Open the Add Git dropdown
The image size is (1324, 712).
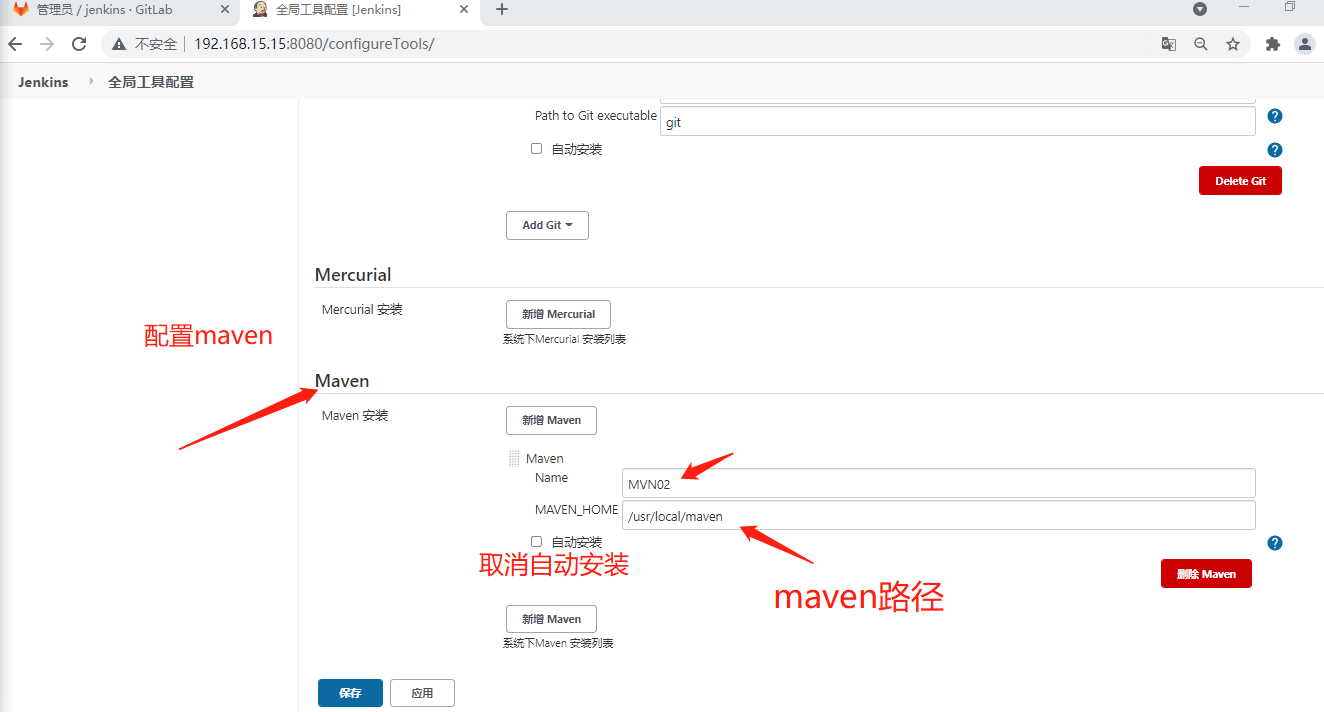pyautogui.click(x=547, y=225)
